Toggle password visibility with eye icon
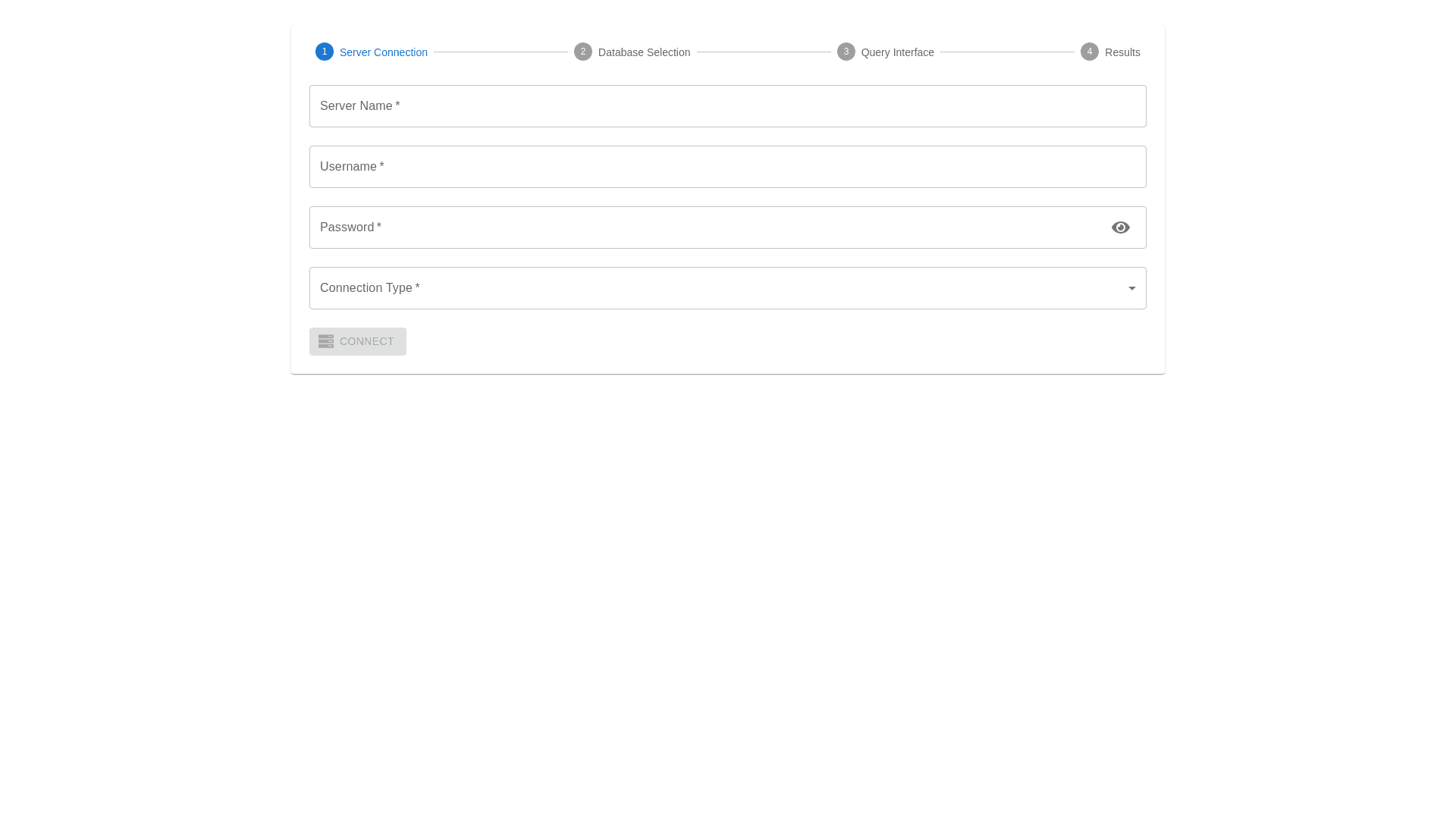1456x819 pixels. [1121, 227]
